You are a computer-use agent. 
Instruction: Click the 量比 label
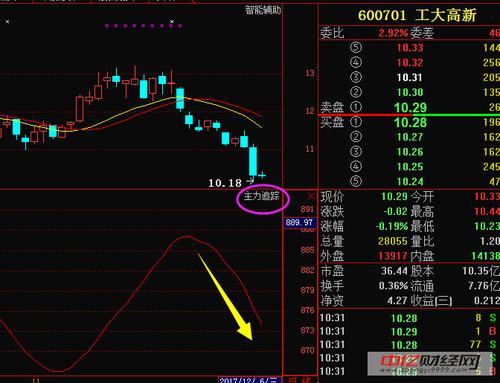tap(422, 241)
